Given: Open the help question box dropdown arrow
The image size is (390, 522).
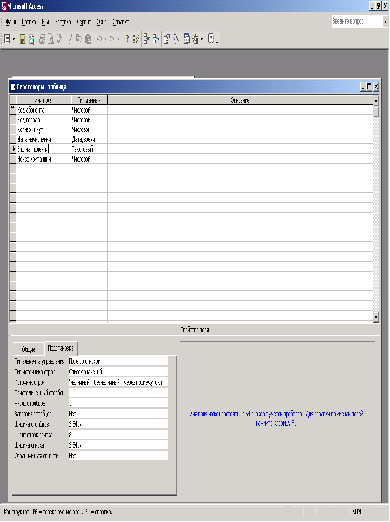Looking at the screenshot, I should point(385,22).
